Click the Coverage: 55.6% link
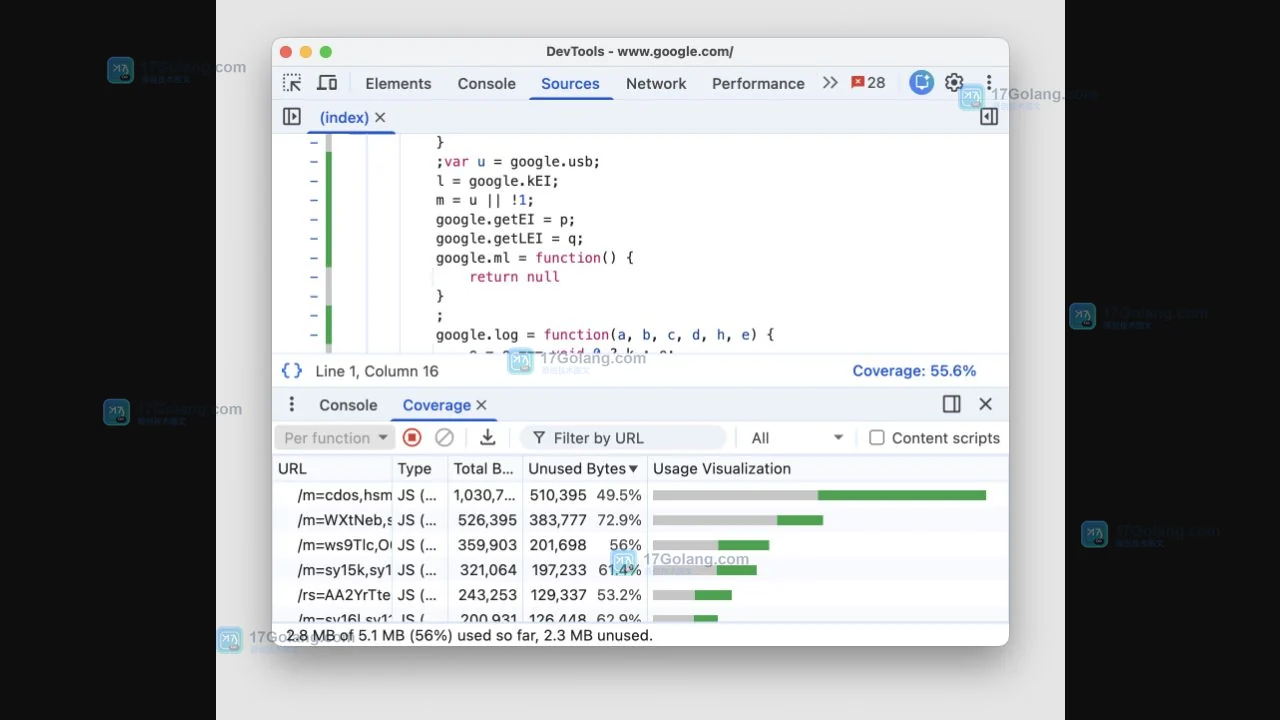This screenshot has height=720, width=1280. click(x=914, y=371)
